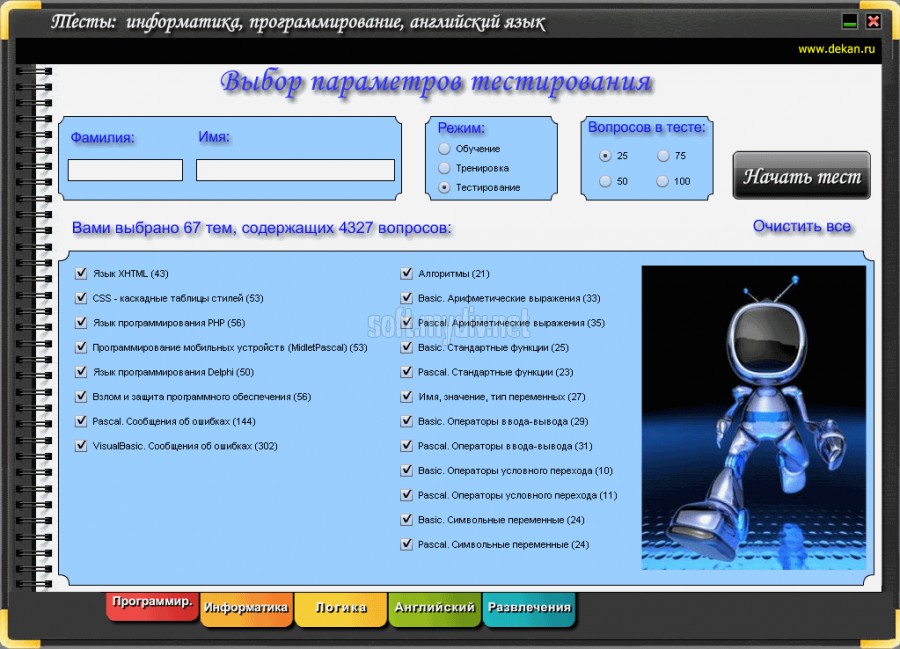Switch to the Логика tab
Viewport: 900px width, 649px height.
pos(340,608)
